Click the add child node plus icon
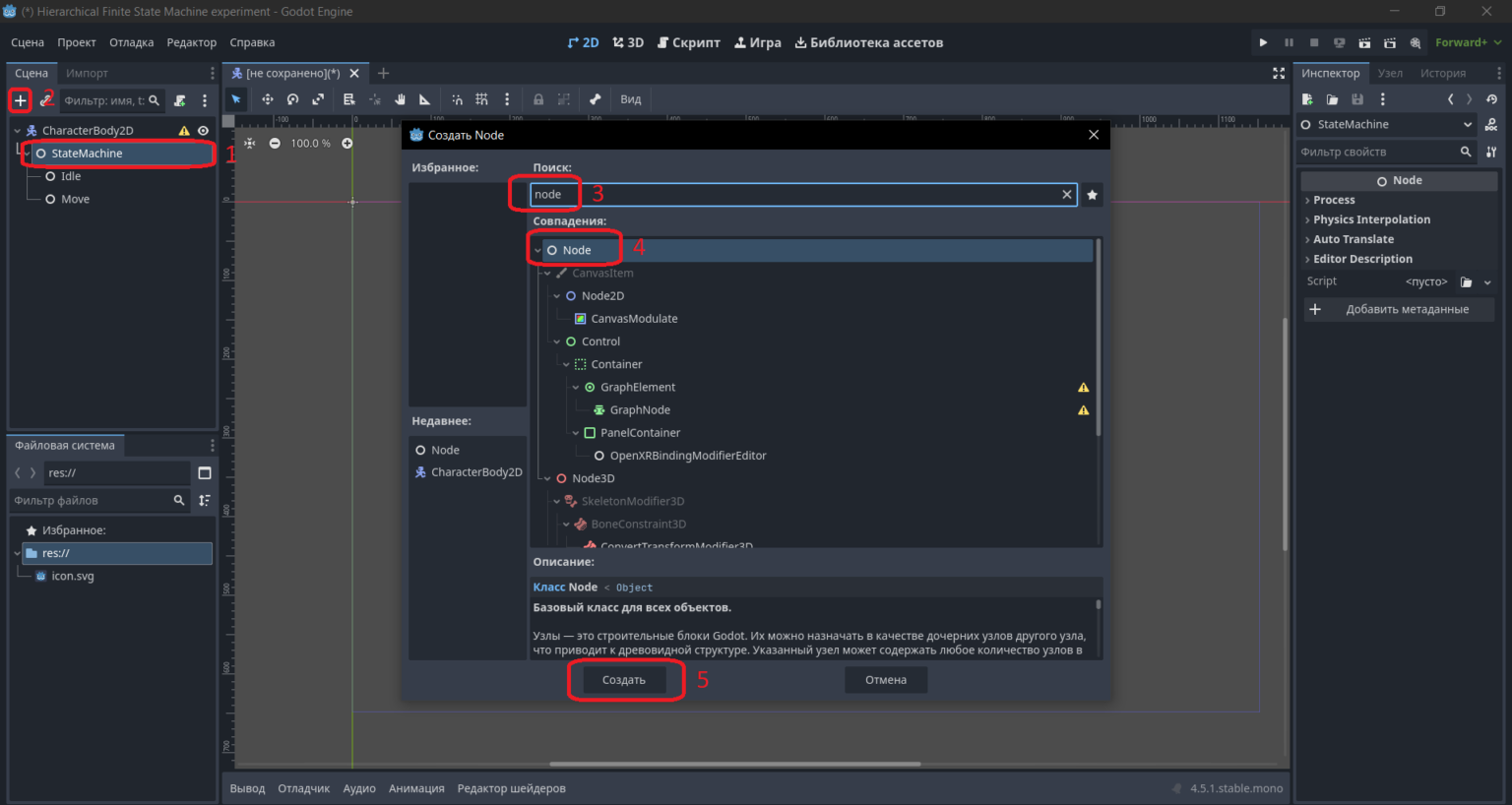Screen dimensions: 1512x805 click(20, 100)
